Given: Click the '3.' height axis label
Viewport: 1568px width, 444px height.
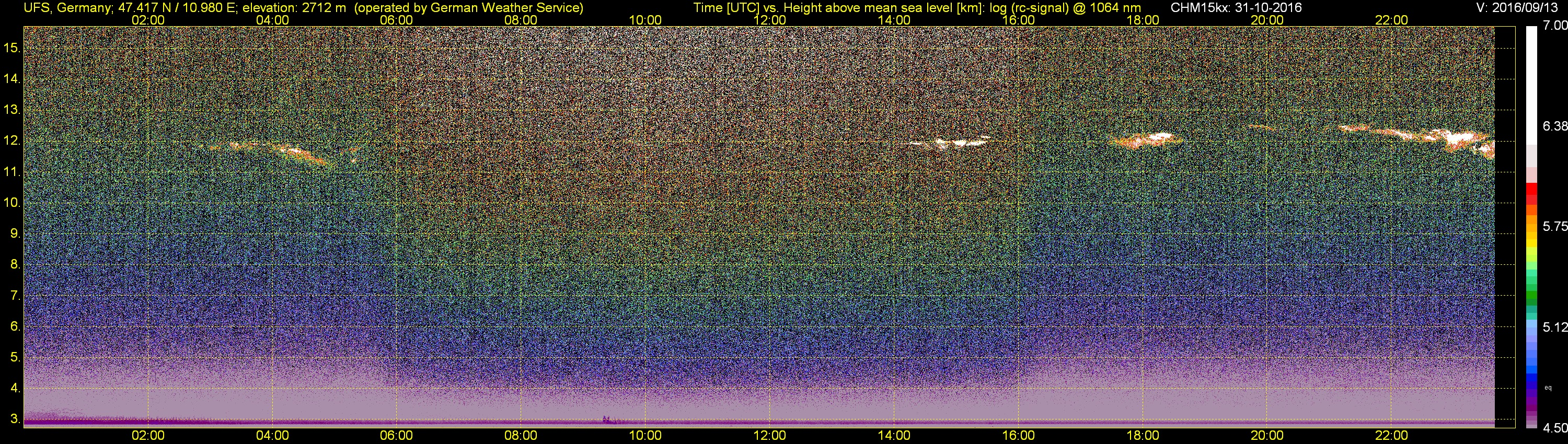Looking at the screenshot, I should (x=15, y=419).
